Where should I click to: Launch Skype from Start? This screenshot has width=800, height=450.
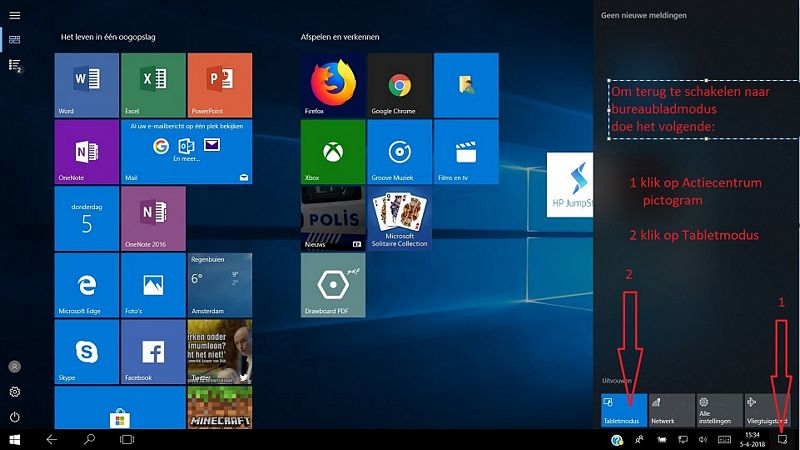pyautogui.click(x=87, y=352)
